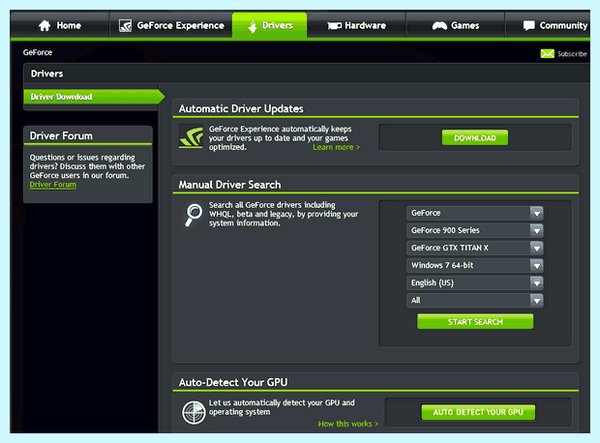Open the Home tab
The width and height of the screenshot is (600, 443).
[60, 25]
